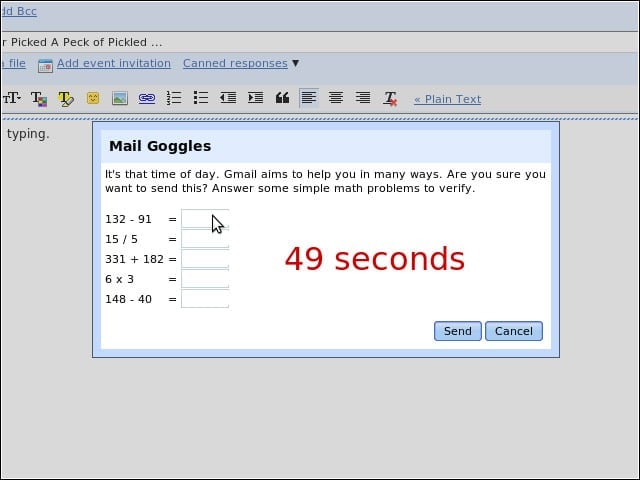Decrease the indent
This screenshot has width=640, height=480.
pyautogui.click(x=228, y=98)
